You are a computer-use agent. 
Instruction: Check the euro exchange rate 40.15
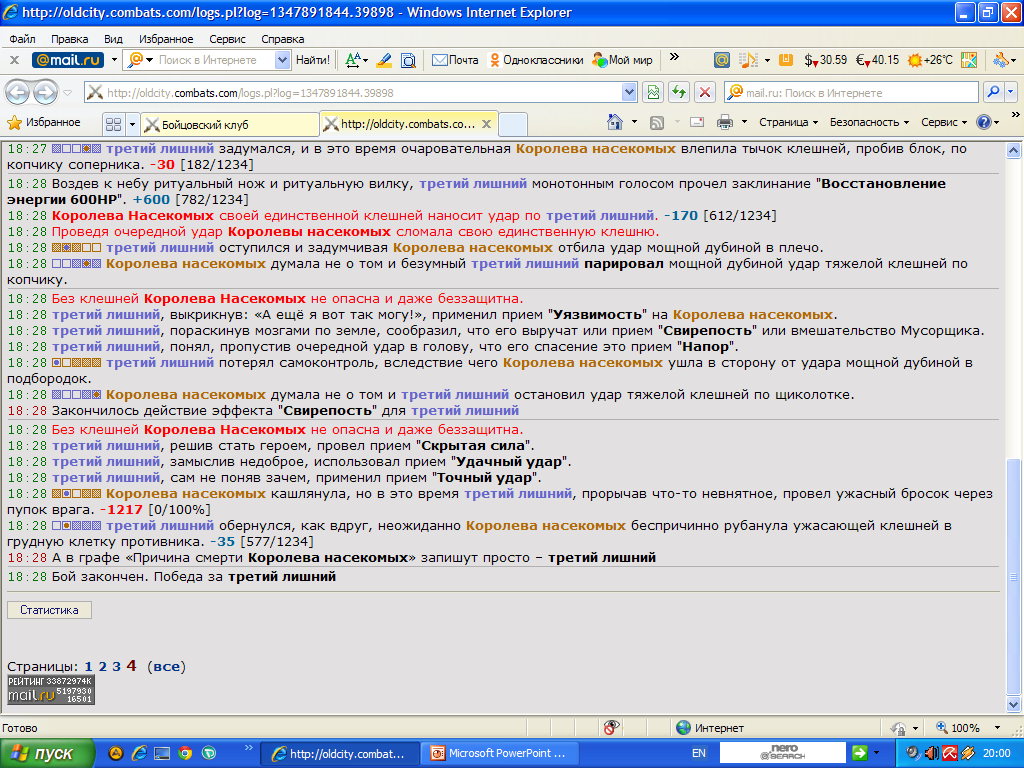877,60
